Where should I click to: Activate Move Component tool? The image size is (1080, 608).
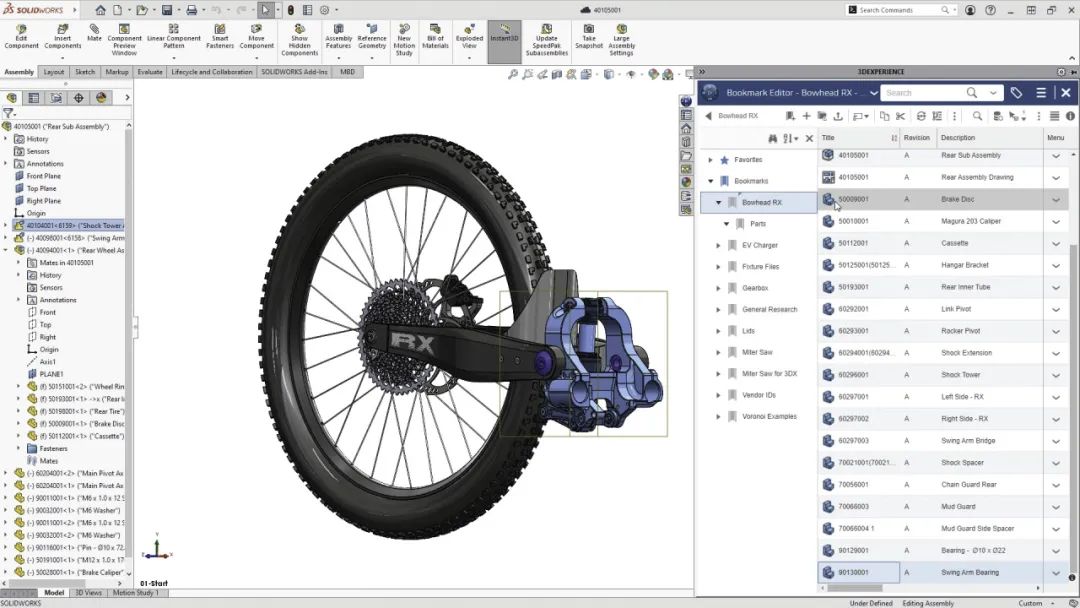click(256, 37)
